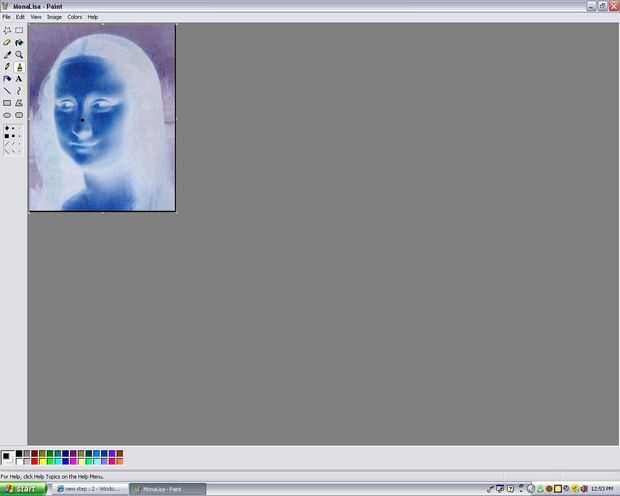Choose the Fill With Color bucket tool

tap(19, 42)
